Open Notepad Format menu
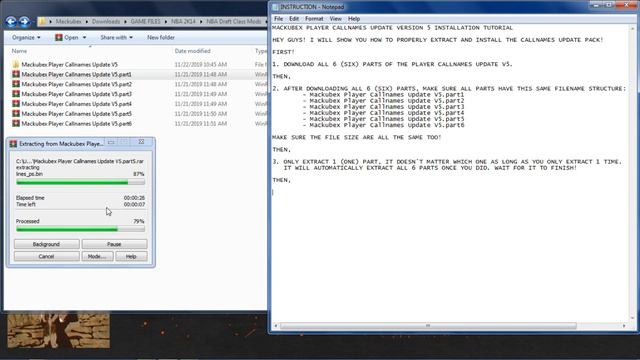 point(314,19)
